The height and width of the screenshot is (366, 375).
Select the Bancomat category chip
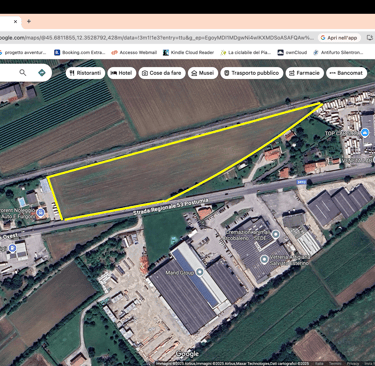click(346, 73)
